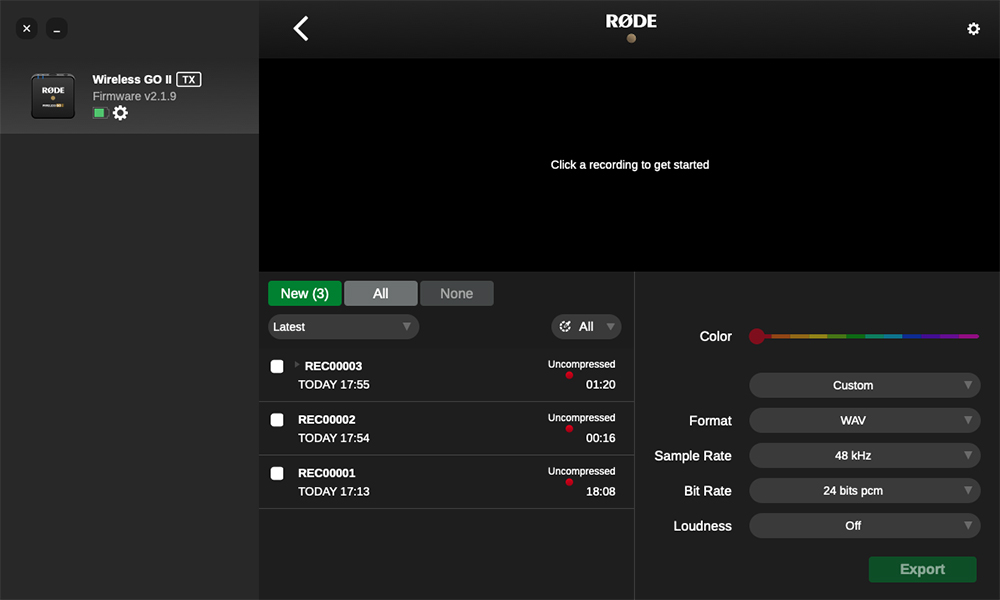Open the Custom preset dropdown

tap(865, 385)
